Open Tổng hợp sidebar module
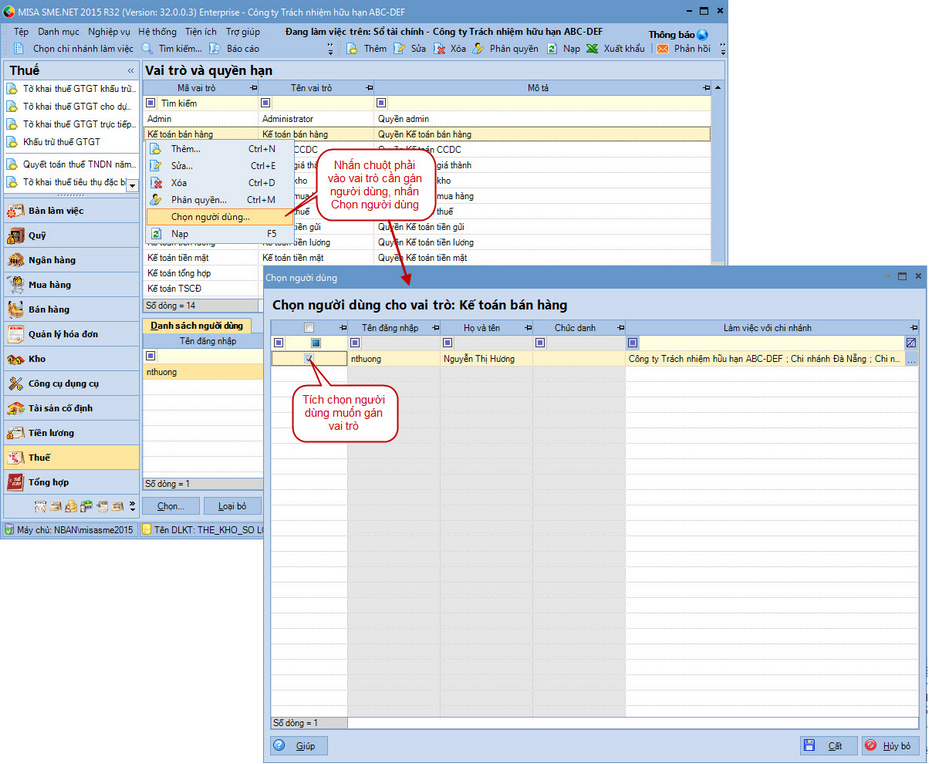Viewport: 929px width, 764px height. [72, 482]
